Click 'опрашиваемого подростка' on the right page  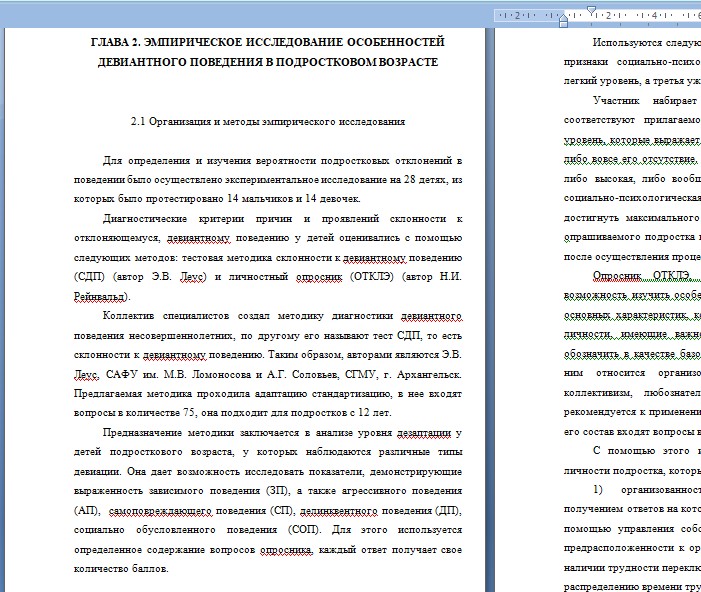click(629, 237)
